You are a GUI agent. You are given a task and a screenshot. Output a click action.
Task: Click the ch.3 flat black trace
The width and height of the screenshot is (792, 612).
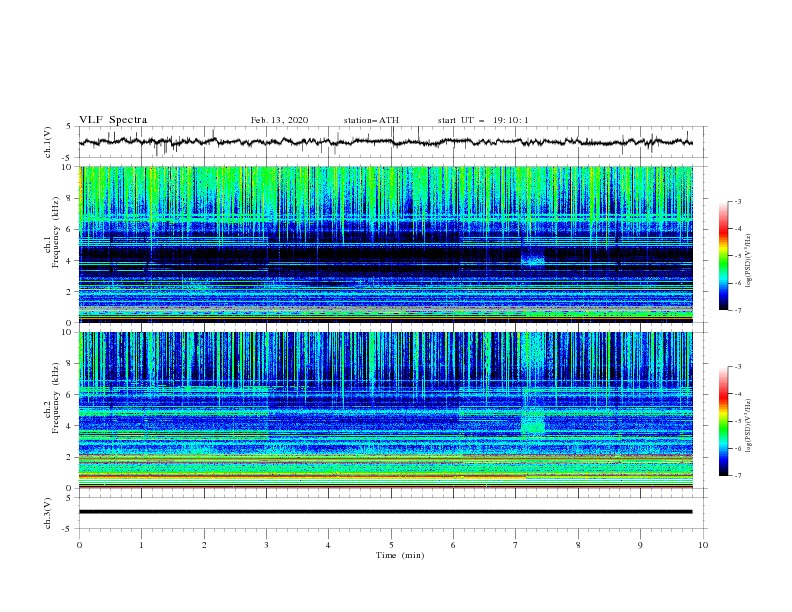pyautogui.click(x=385, y=512)
